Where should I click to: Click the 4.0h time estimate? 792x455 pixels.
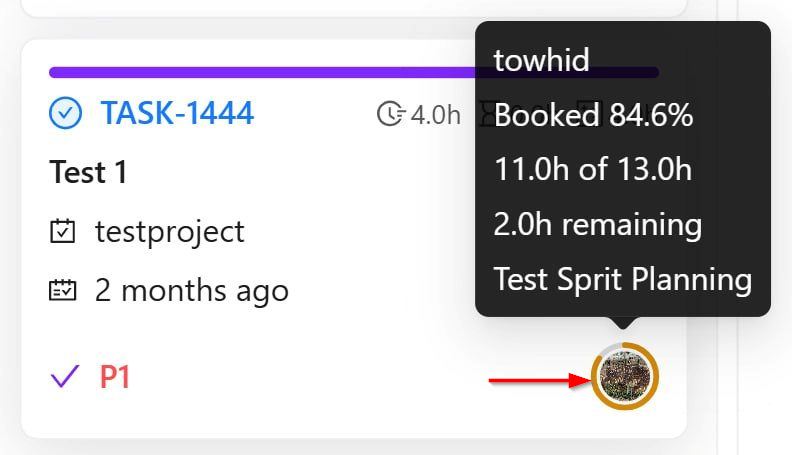point(435,115)
